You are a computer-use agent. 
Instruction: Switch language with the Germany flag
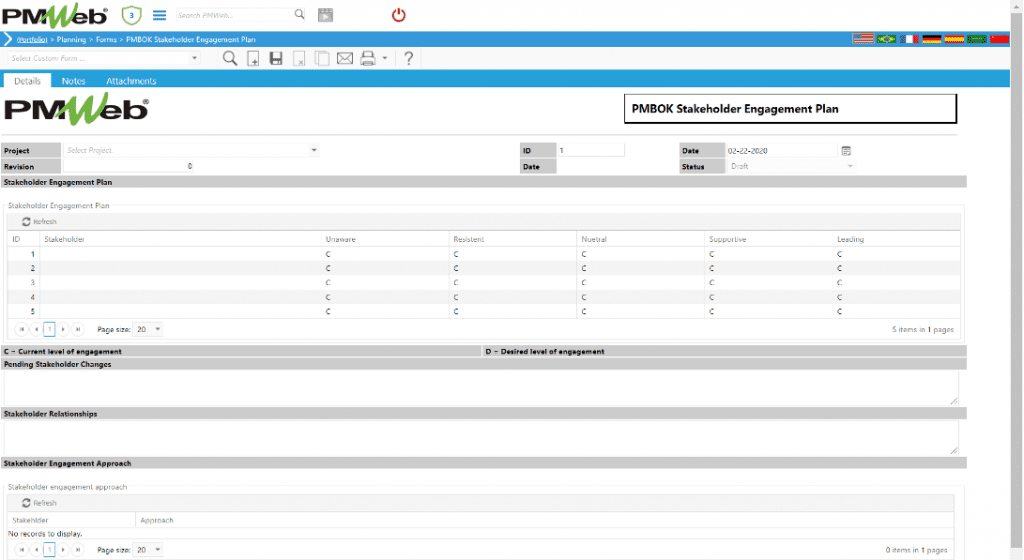coord(931,39)
